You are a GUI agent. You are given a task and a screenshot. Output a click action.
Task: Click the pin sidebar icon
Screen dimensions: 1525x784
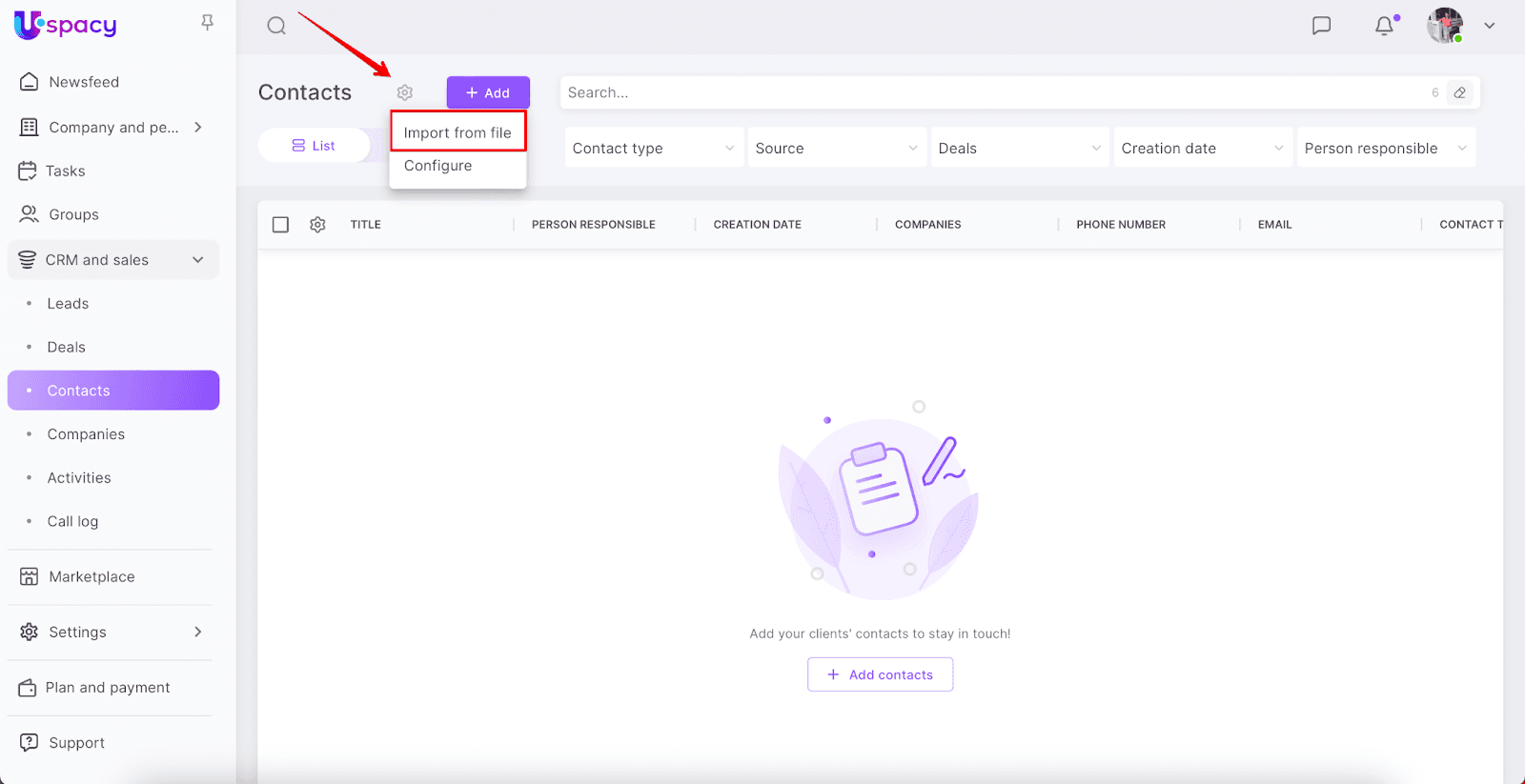[x=207, y=23]
